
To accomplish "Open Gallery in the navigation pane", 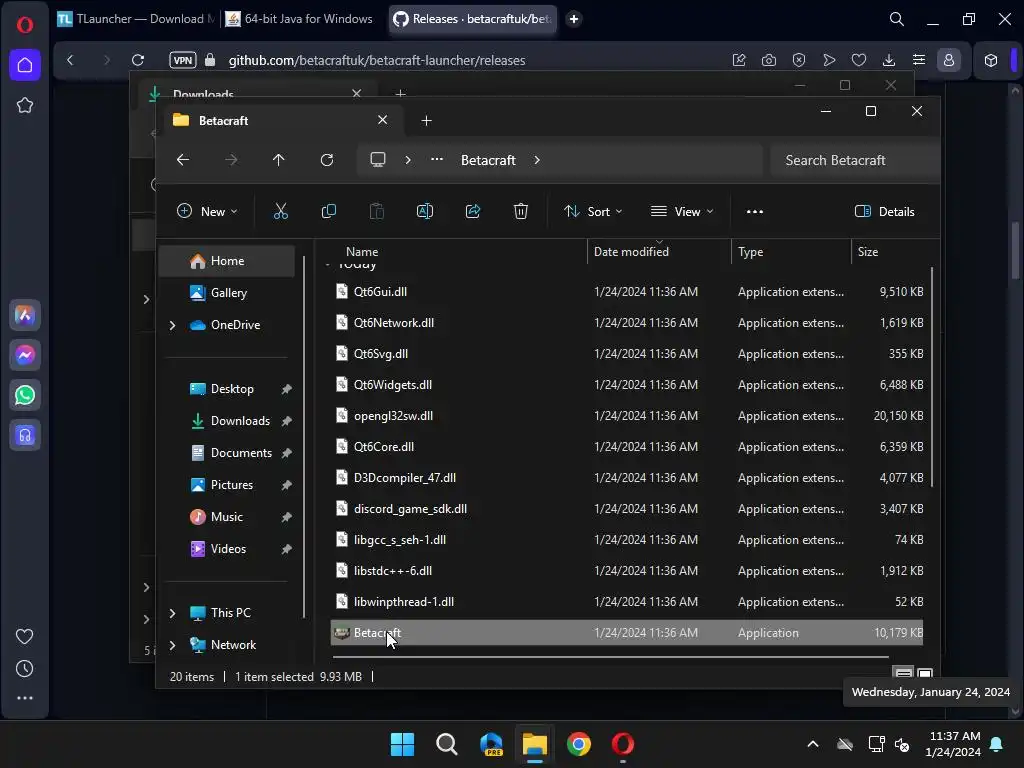I will click(x=227, y=293).
